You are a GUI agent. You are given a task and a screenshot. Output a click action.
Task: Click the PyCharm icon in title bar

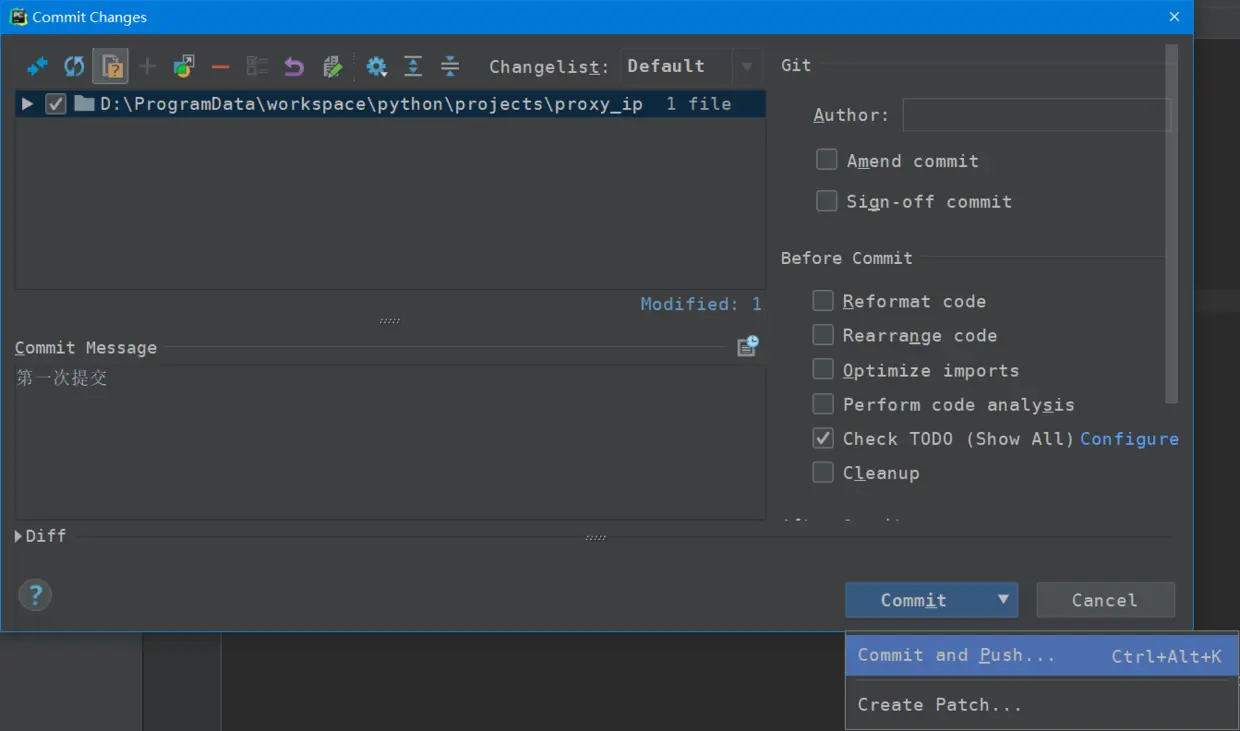pyautogui.click(x=18, y=16)
